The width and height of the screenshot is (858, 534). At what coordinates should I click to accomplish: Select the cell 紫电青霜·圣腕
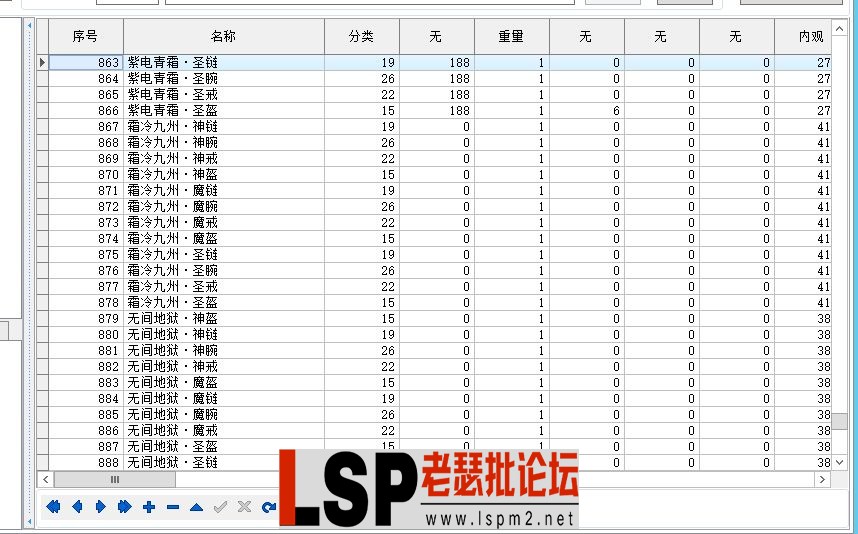coord(224,78)
